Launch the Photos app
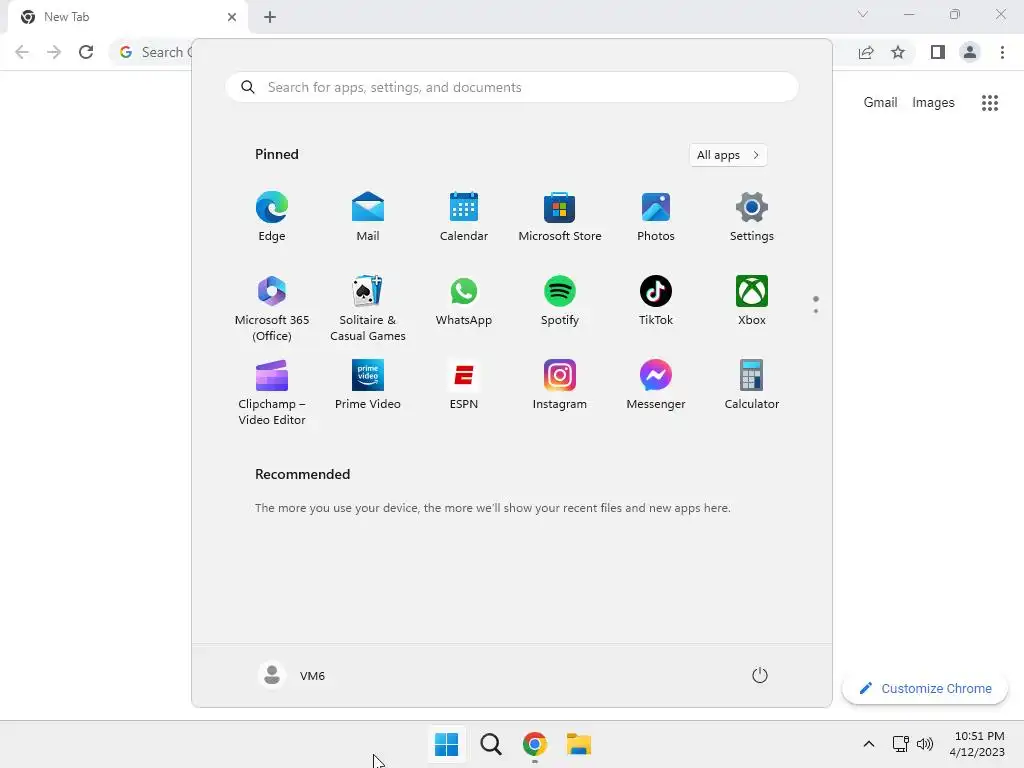1024x768 pixels. tap(656, 216)
